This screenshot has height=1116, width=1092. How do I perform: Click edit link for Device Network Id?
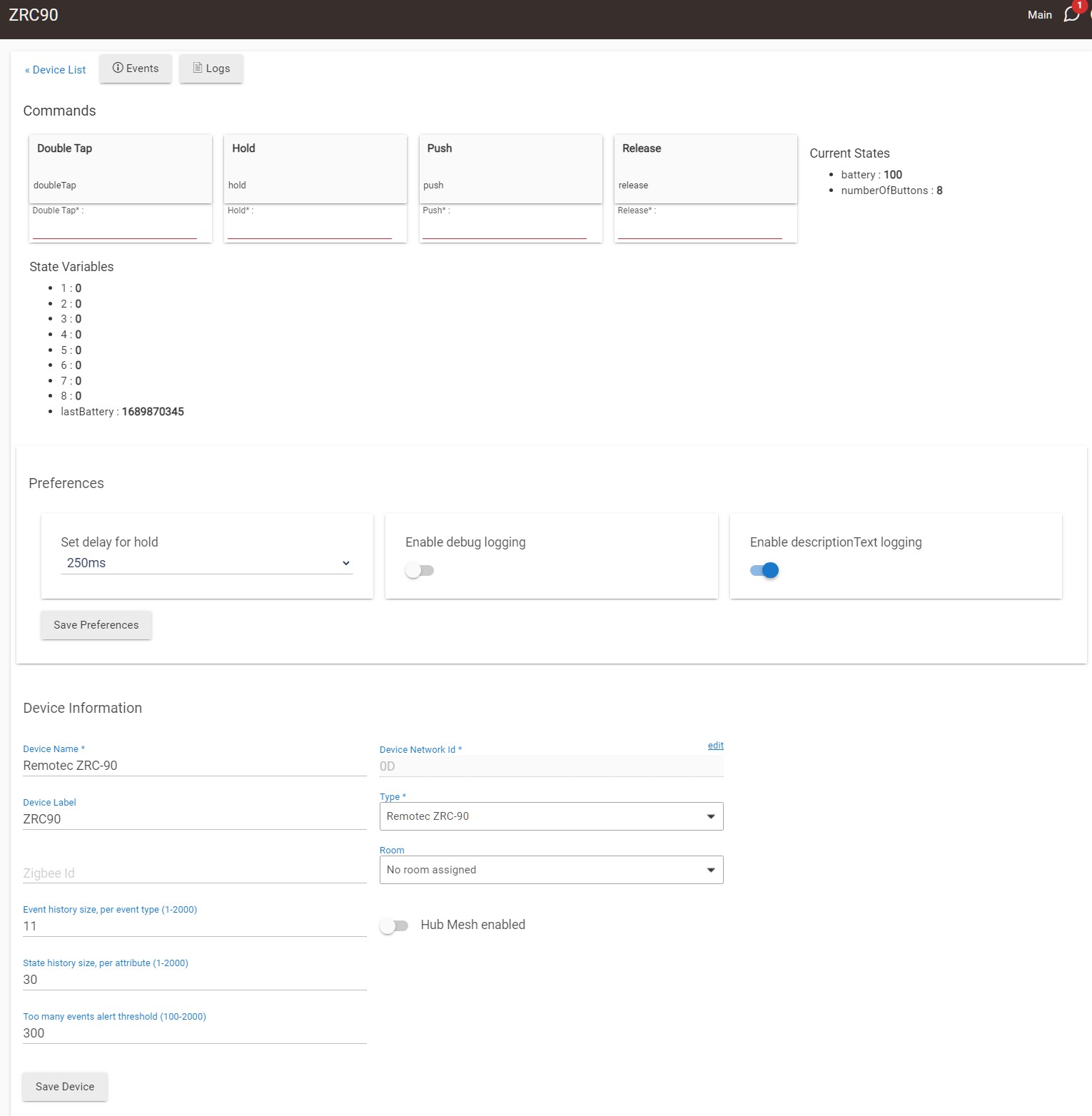(715, 745)
